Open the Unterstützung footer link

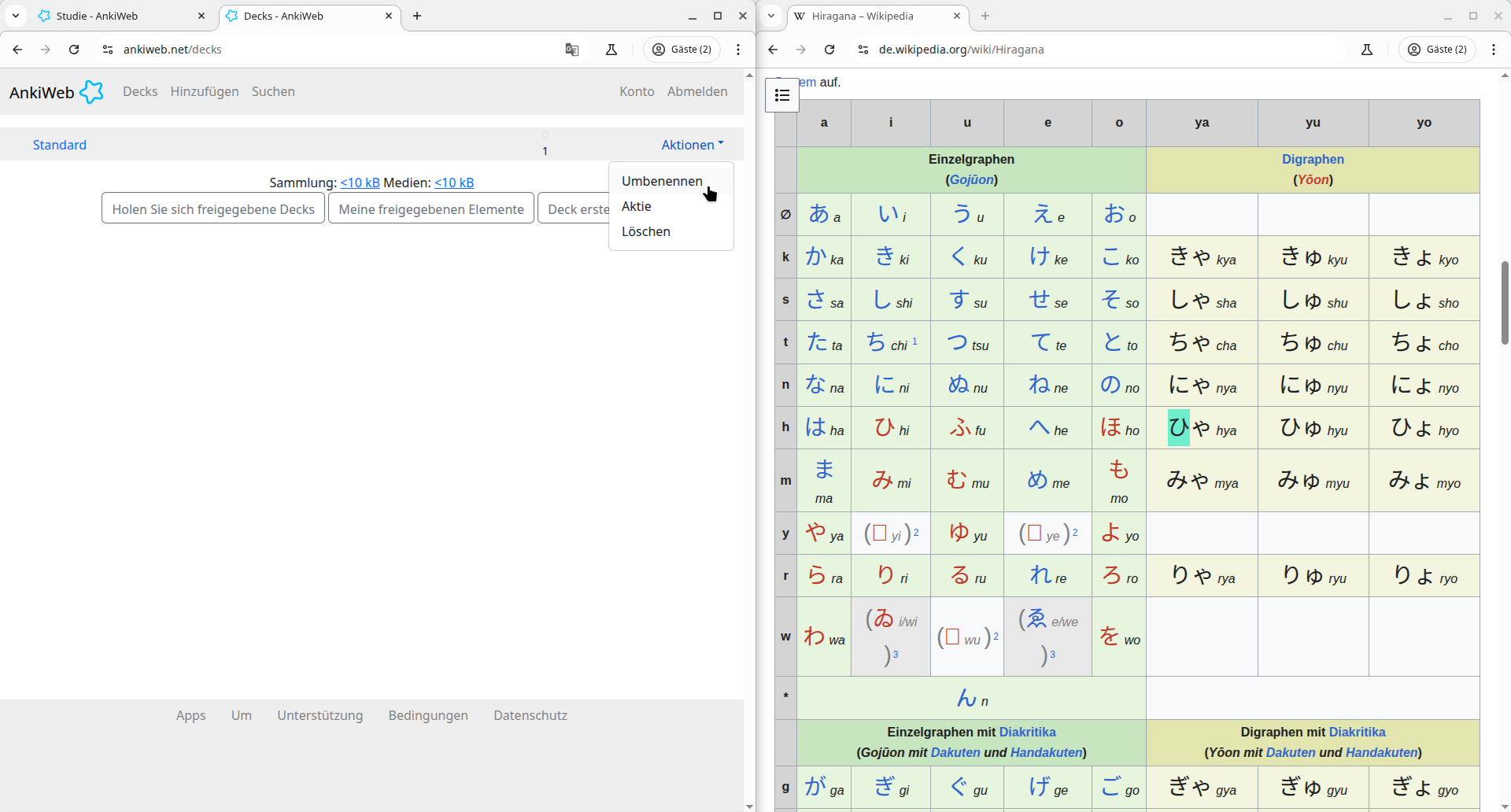(x=320, y=715)
